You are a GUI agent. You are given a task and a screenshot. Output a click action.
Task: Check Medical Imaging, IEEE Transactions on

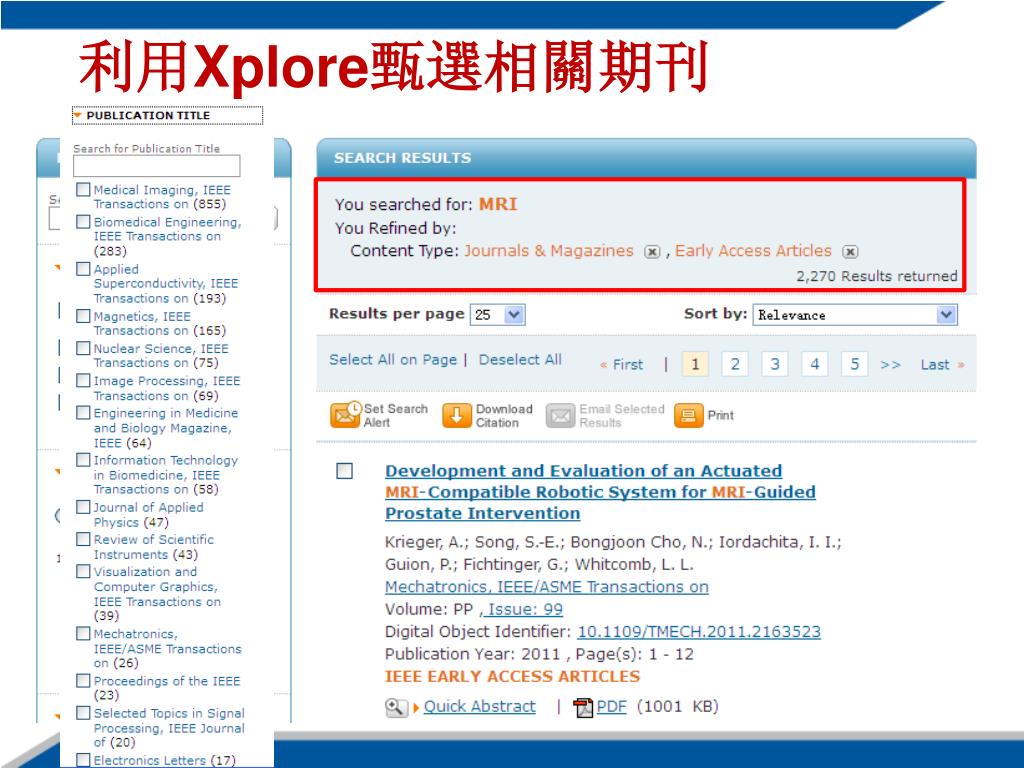[x=83, y=189]
